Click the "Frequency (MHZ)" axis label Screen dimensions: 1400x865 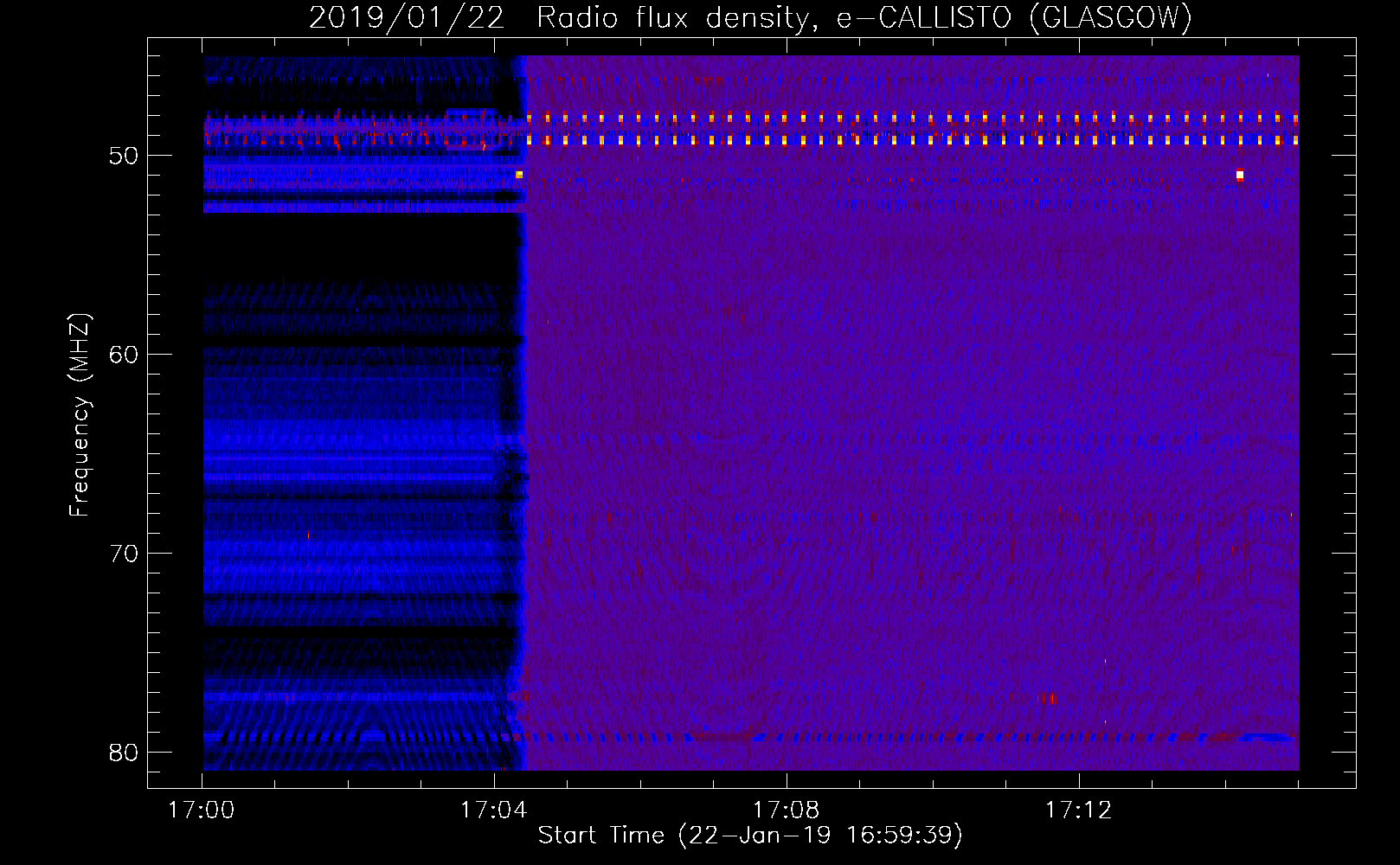79,415
